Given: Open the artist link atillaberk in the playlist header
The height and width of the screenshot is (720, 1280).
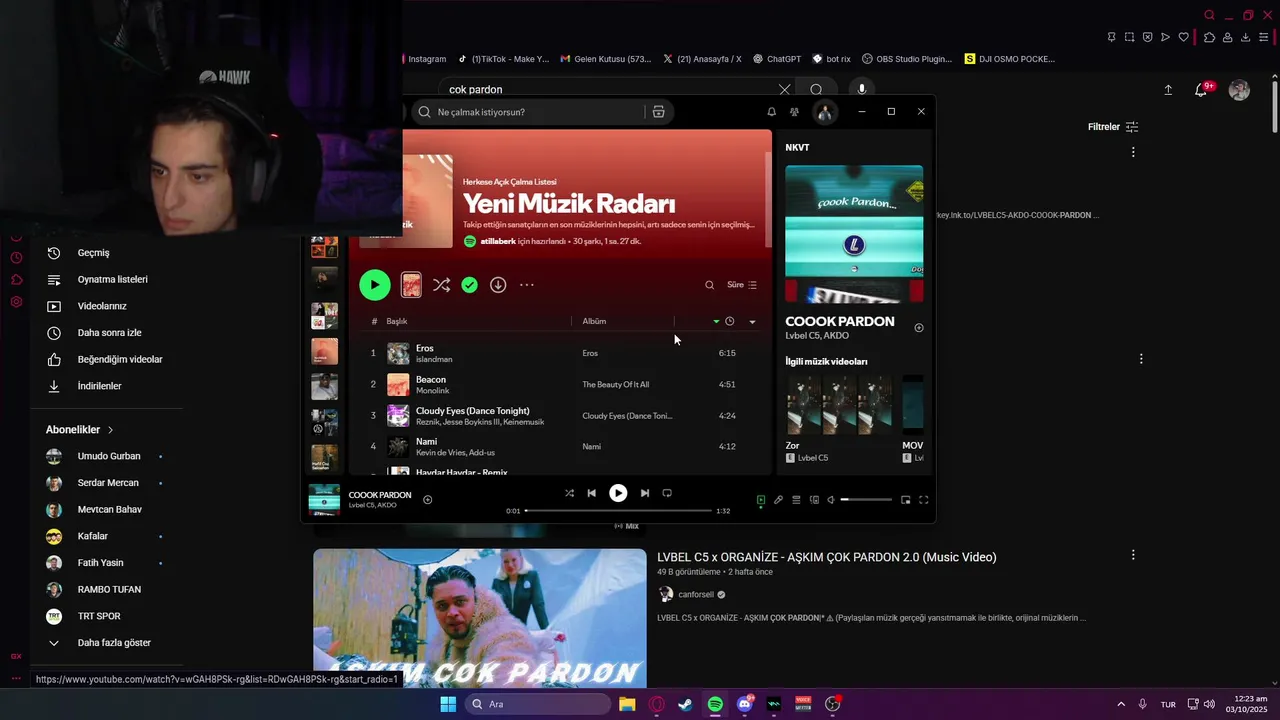Looking at the screenshot, I should pos(497,241).
